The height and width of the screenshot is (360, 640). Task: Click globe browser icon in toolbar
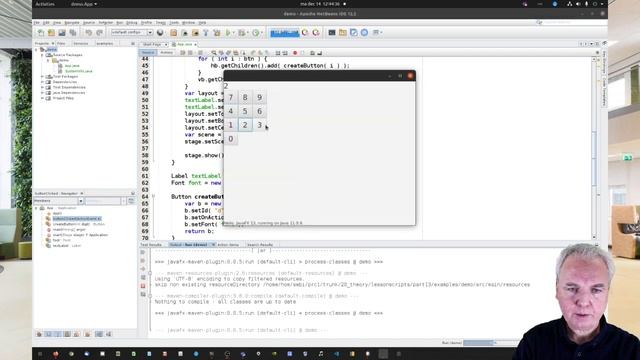pos(160,33)
